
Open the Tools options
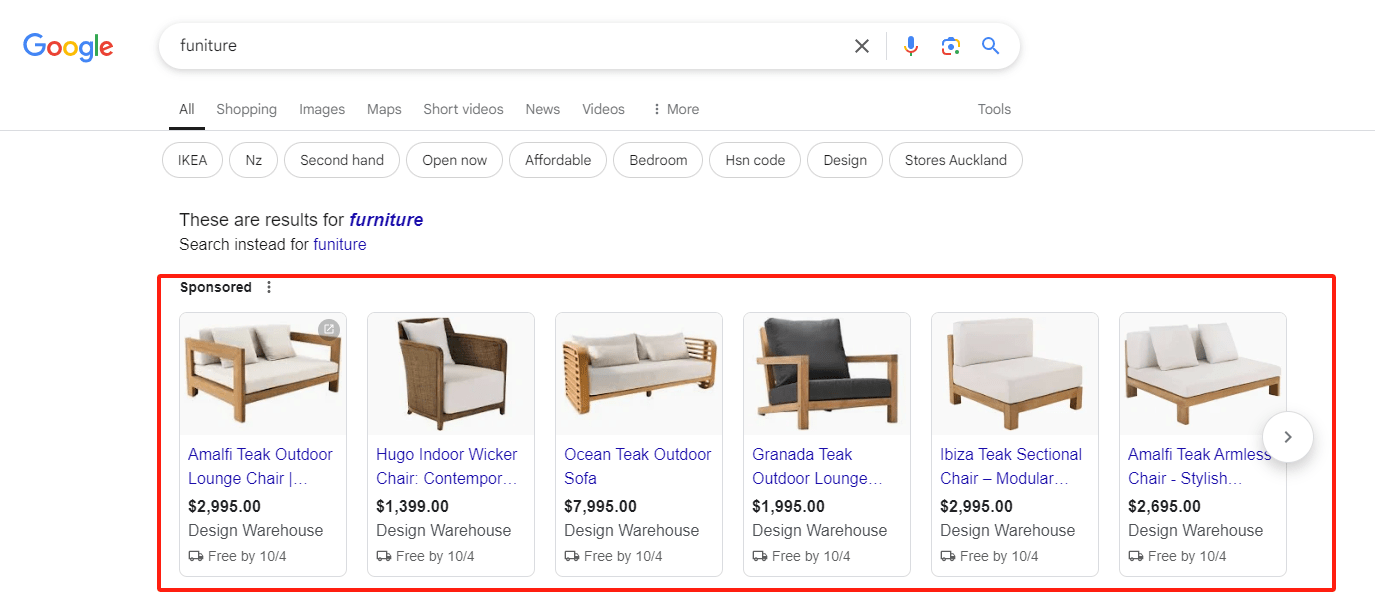tap(994, 109)
